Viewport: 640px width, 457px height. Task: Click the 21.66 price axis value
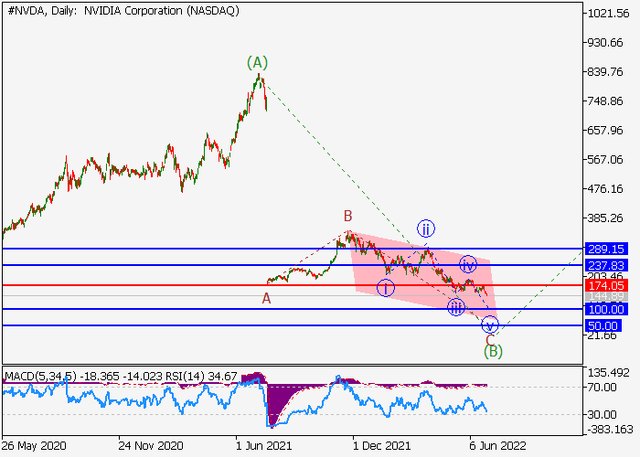tap(602, 336)
